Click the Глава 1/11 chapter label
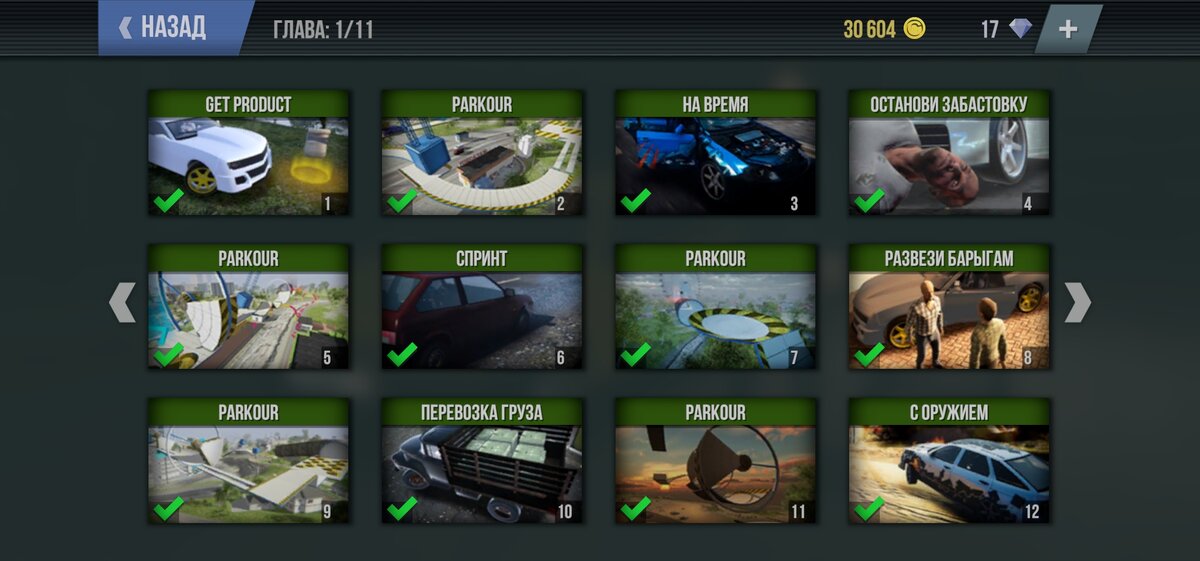 [x=323, y=29]
